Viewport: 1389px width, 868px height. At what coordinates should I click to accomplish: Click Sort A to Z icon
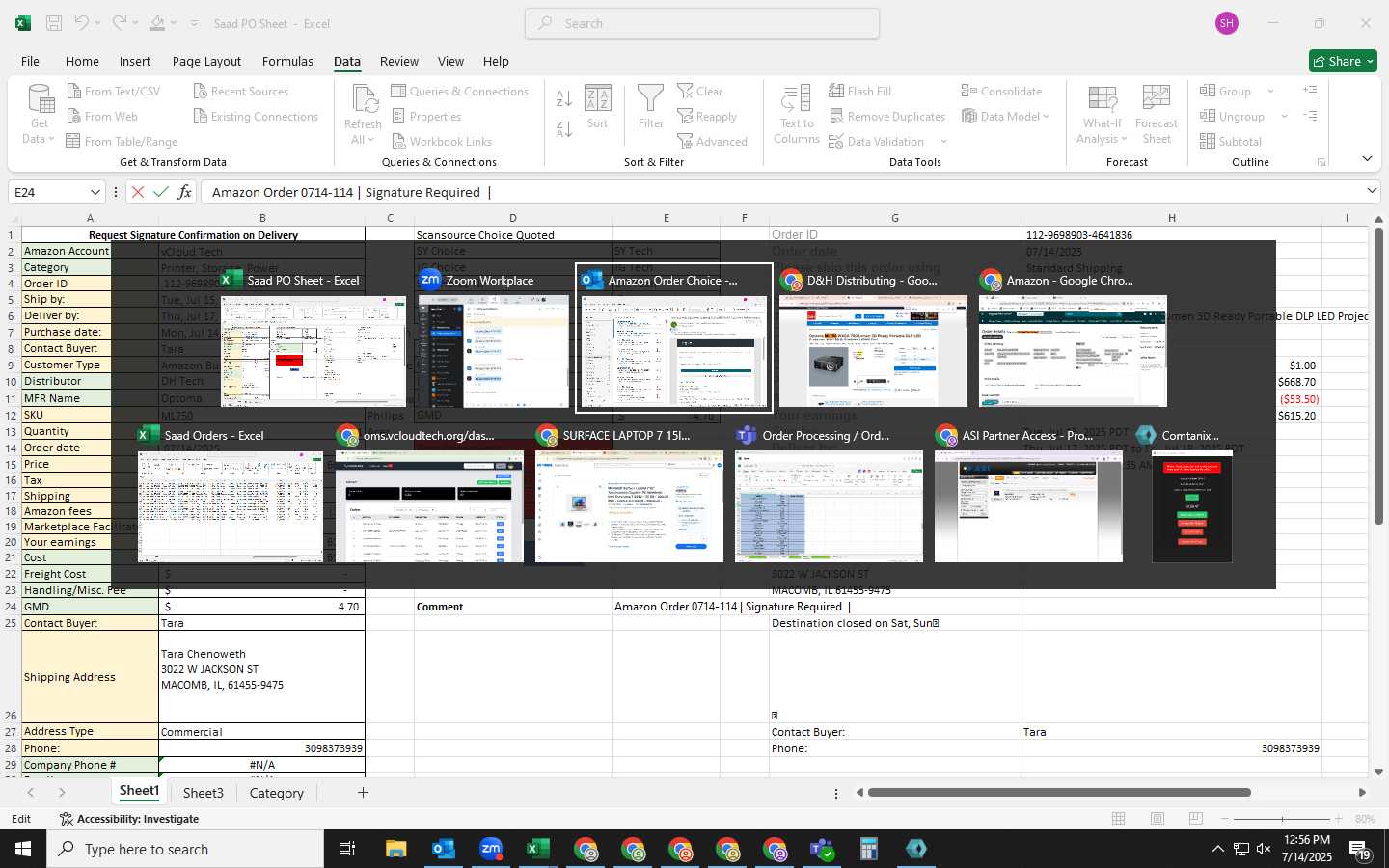click(x=564, y=97)
